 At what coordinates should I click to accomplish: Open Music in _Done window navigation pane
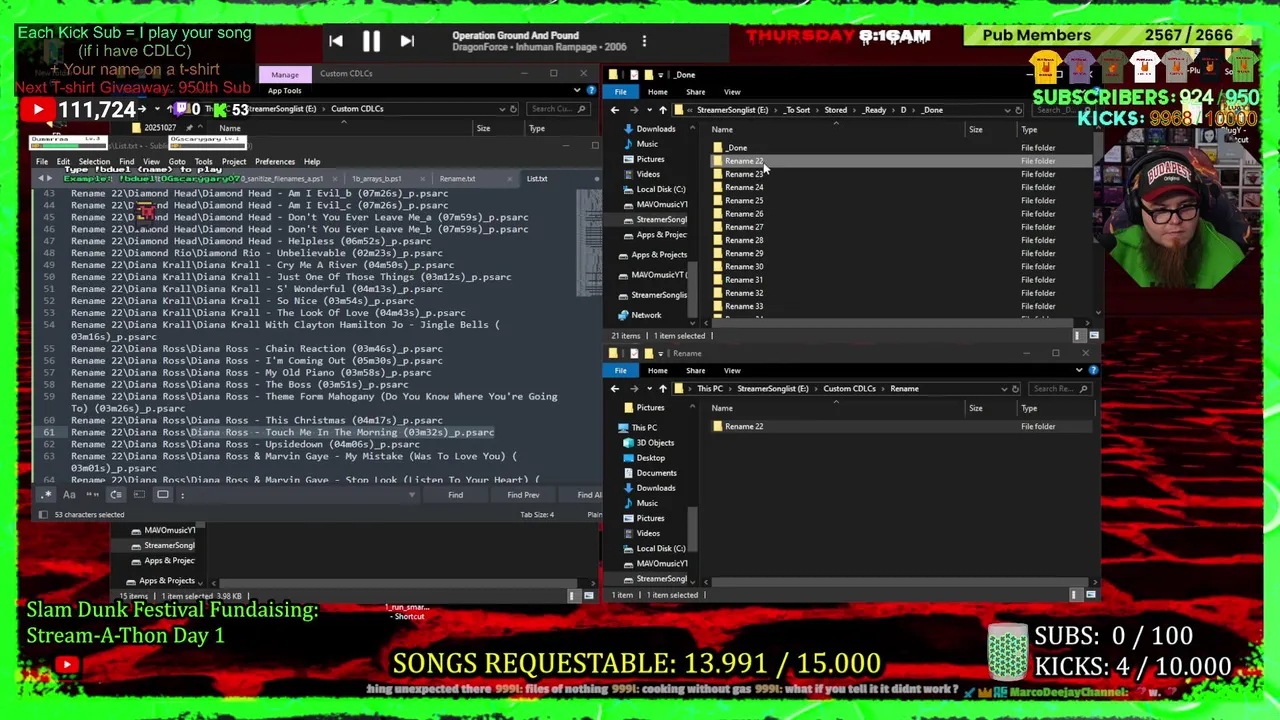(647, 144)
